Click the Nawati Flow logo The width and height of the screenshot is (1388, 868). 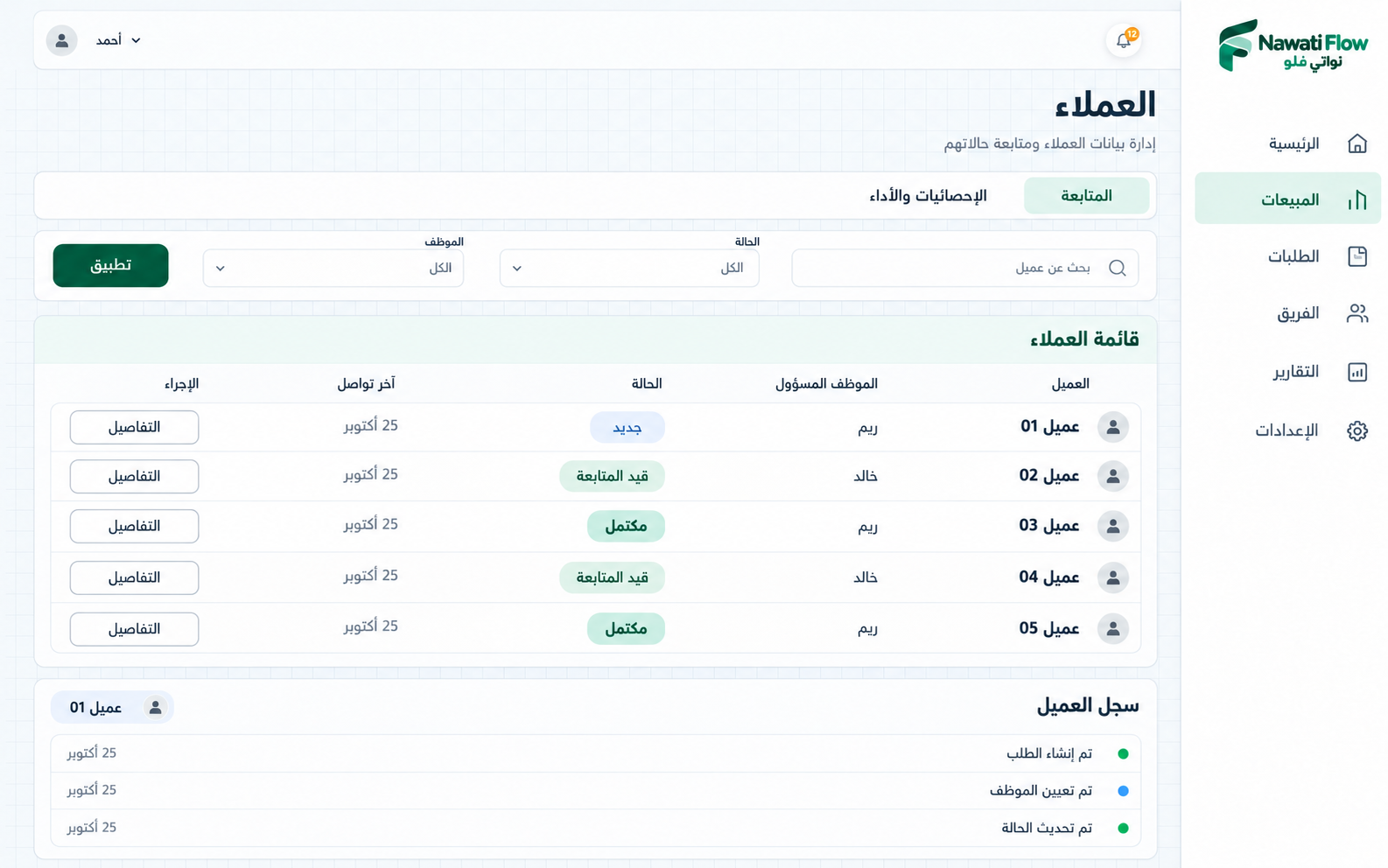click(1293, 45)
